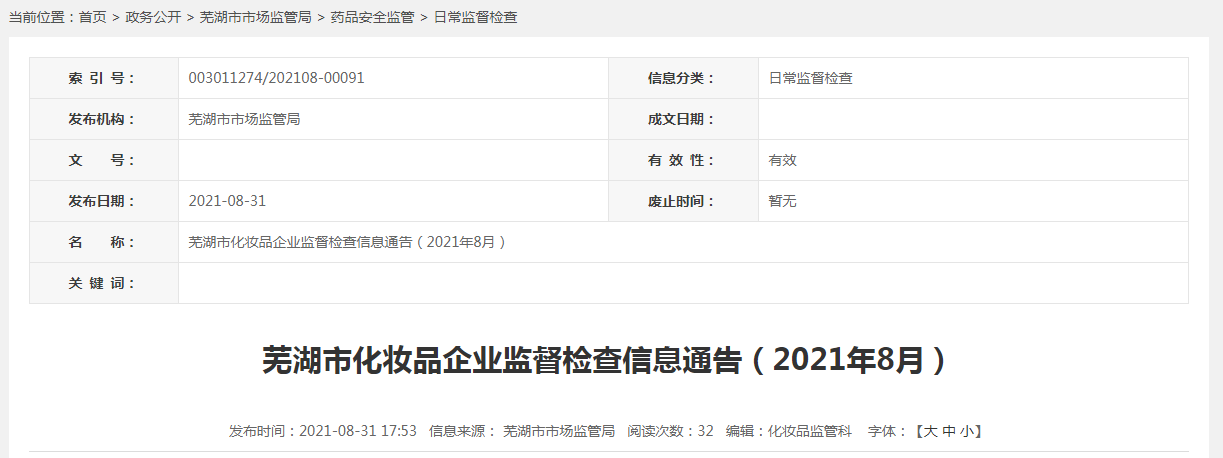Screen dimensions: 1223x458
Task: Click the 索引号 label cell
Action: tap(104, 78)
